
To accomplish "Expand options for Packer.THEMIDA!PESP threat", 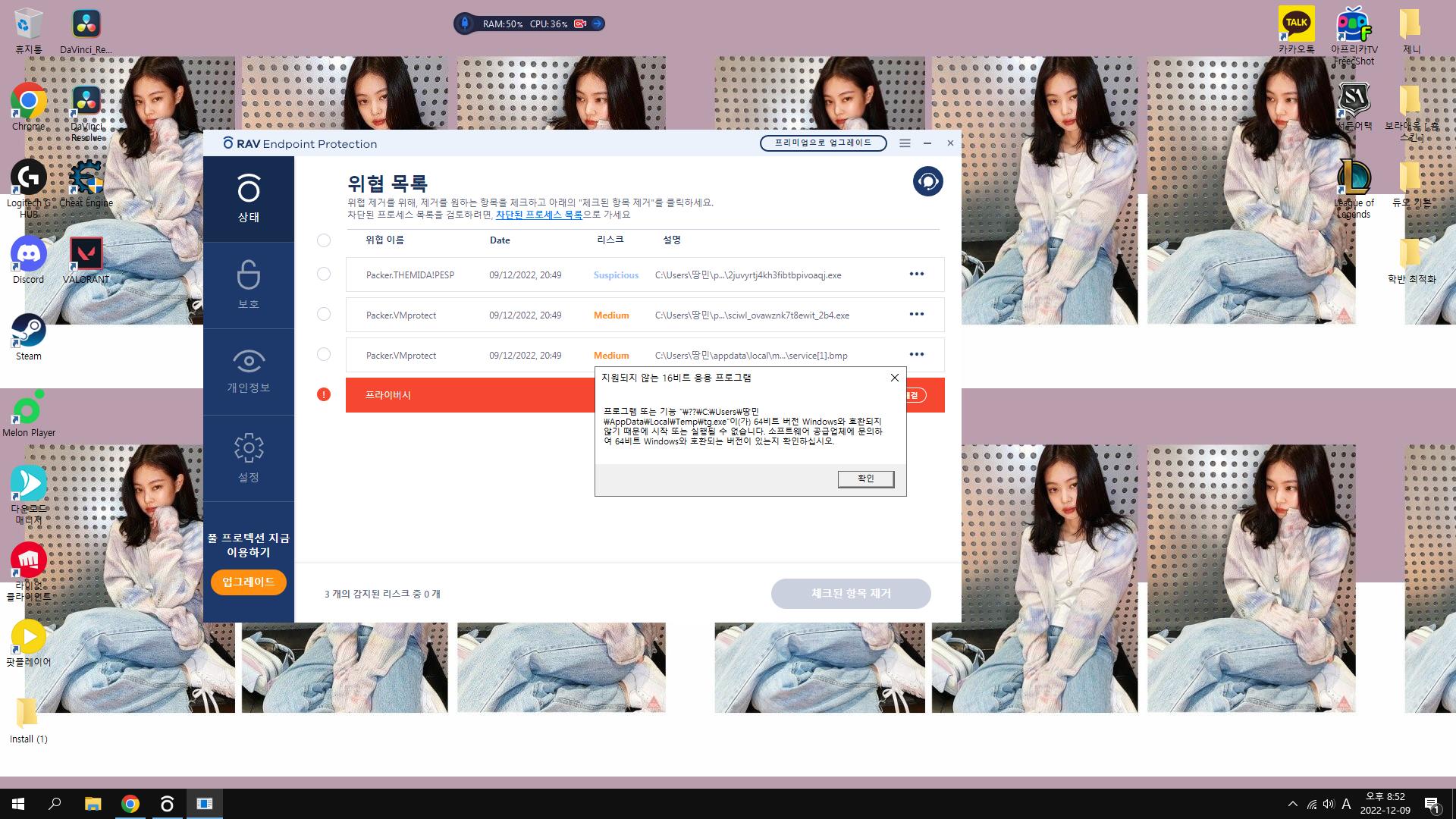I will pyautogui.click(x=916, y=274).
